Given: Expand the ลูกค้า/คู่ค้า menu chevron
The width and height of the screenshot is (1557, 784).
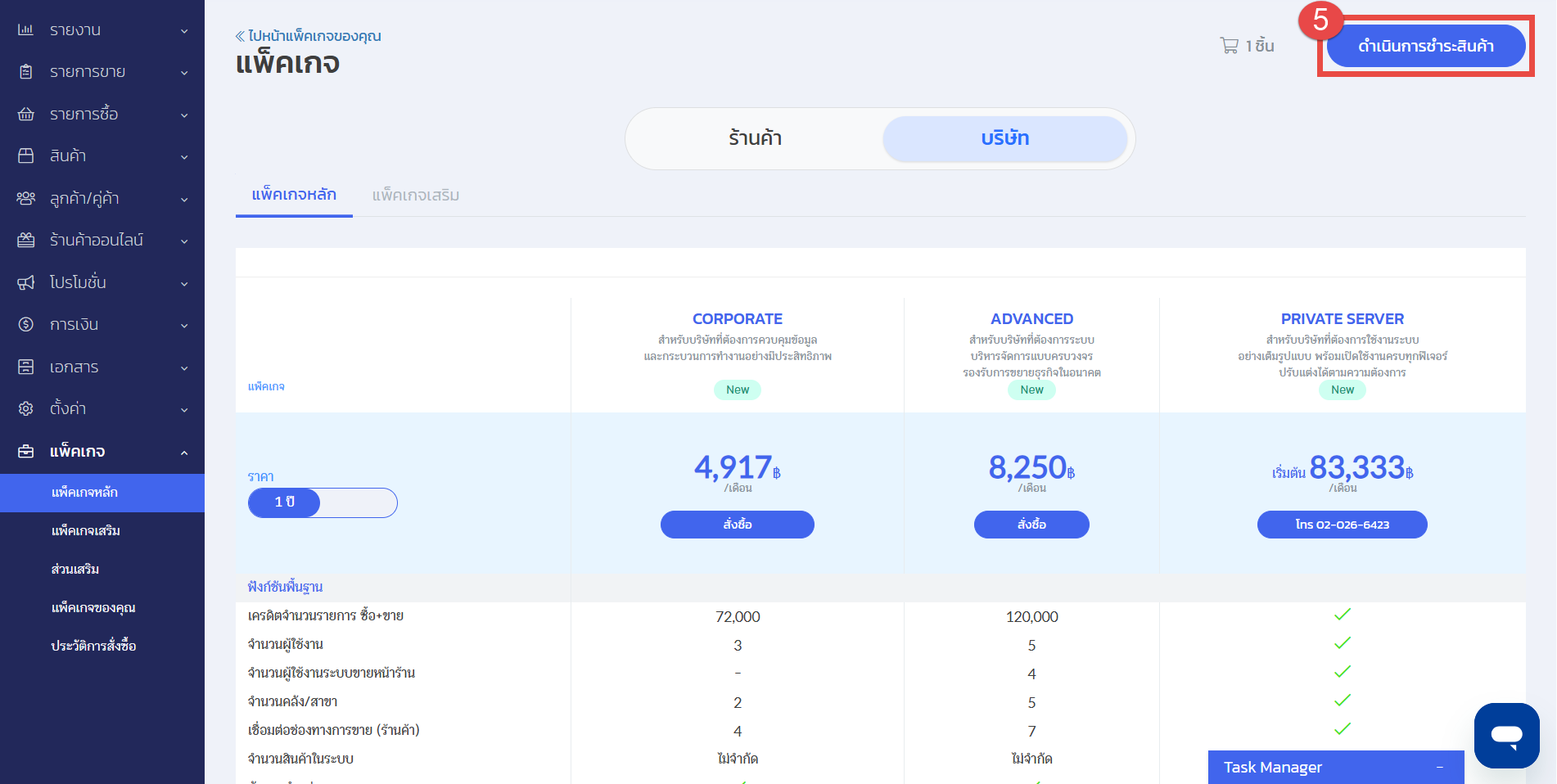Looking at the screenshot, I should tap(184, 200).
